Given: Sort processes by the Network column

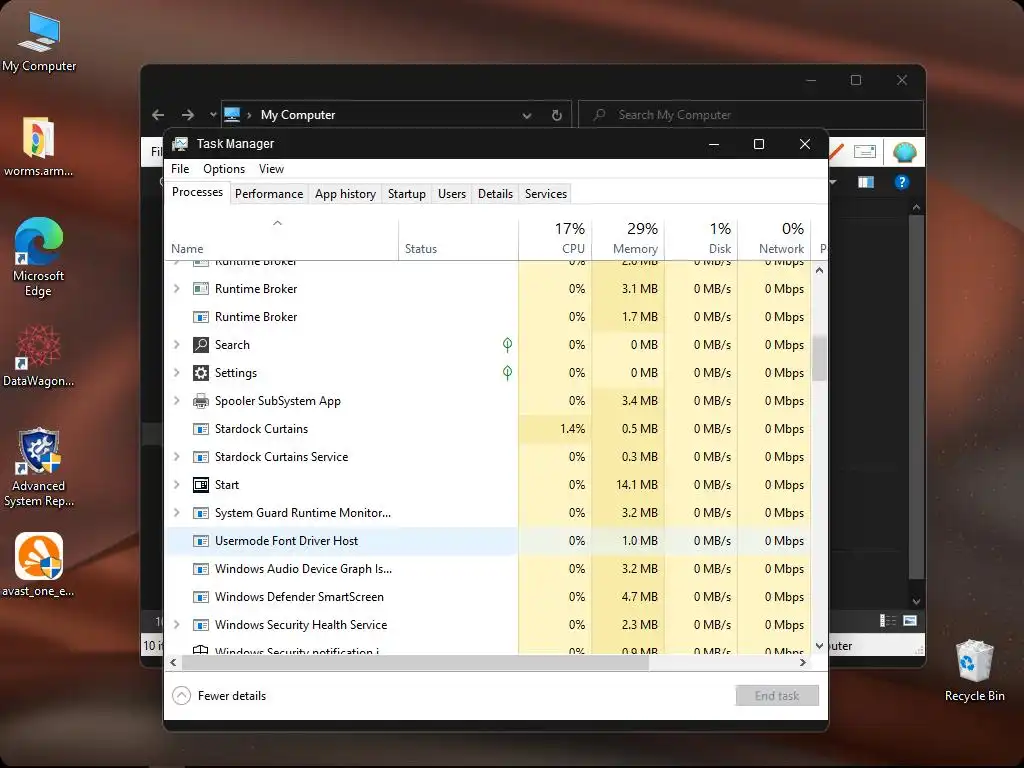Looking at the screenshot, I should coord(774,239).
